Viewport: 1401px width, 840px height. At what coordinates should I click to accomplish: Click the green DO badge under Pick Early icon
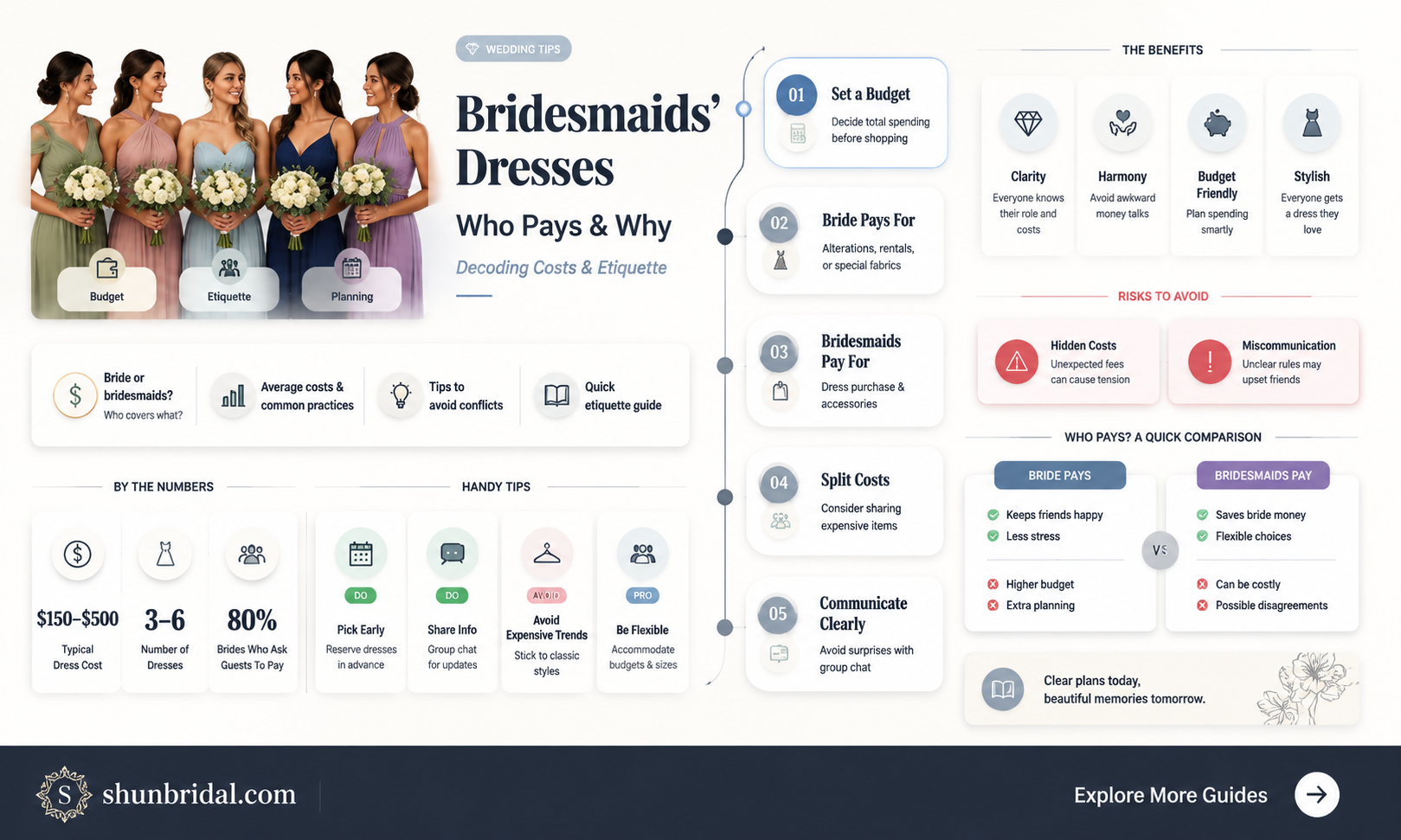click(x=361, y=595)
